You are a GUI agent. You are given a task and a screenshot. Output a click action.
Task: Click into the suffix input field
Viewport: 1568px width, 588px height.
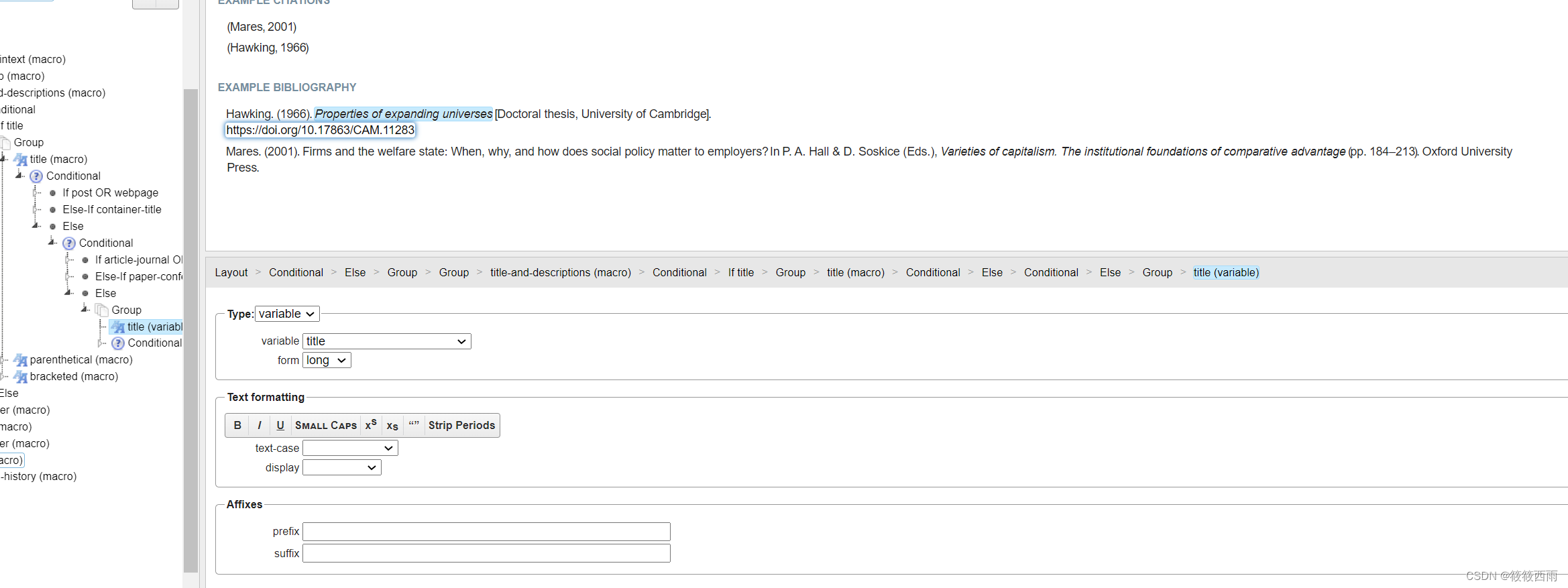486,553
